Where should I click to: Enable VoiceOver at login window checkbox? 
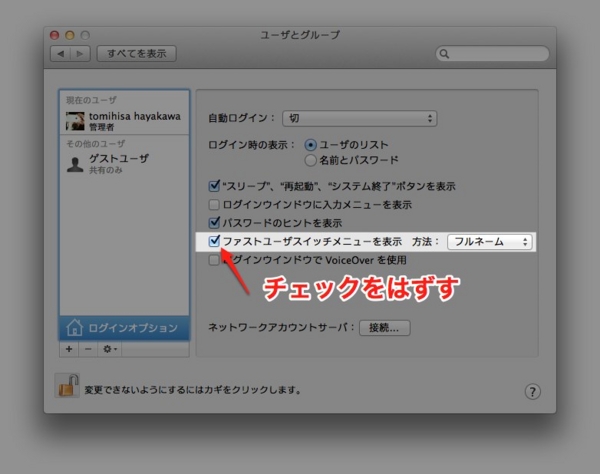[214, 260]
